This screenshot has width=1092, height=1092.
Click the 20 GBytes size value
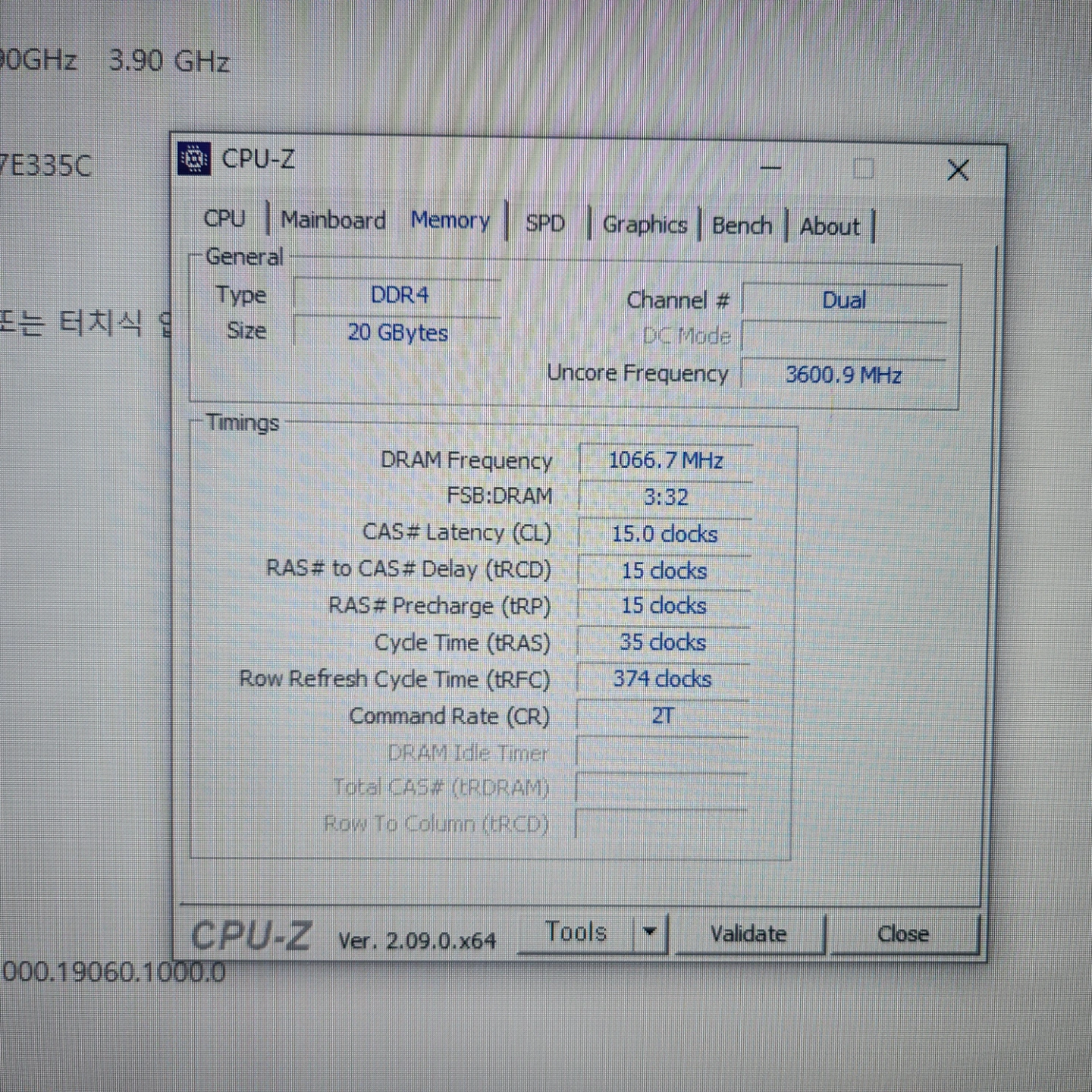coord(398,332)
